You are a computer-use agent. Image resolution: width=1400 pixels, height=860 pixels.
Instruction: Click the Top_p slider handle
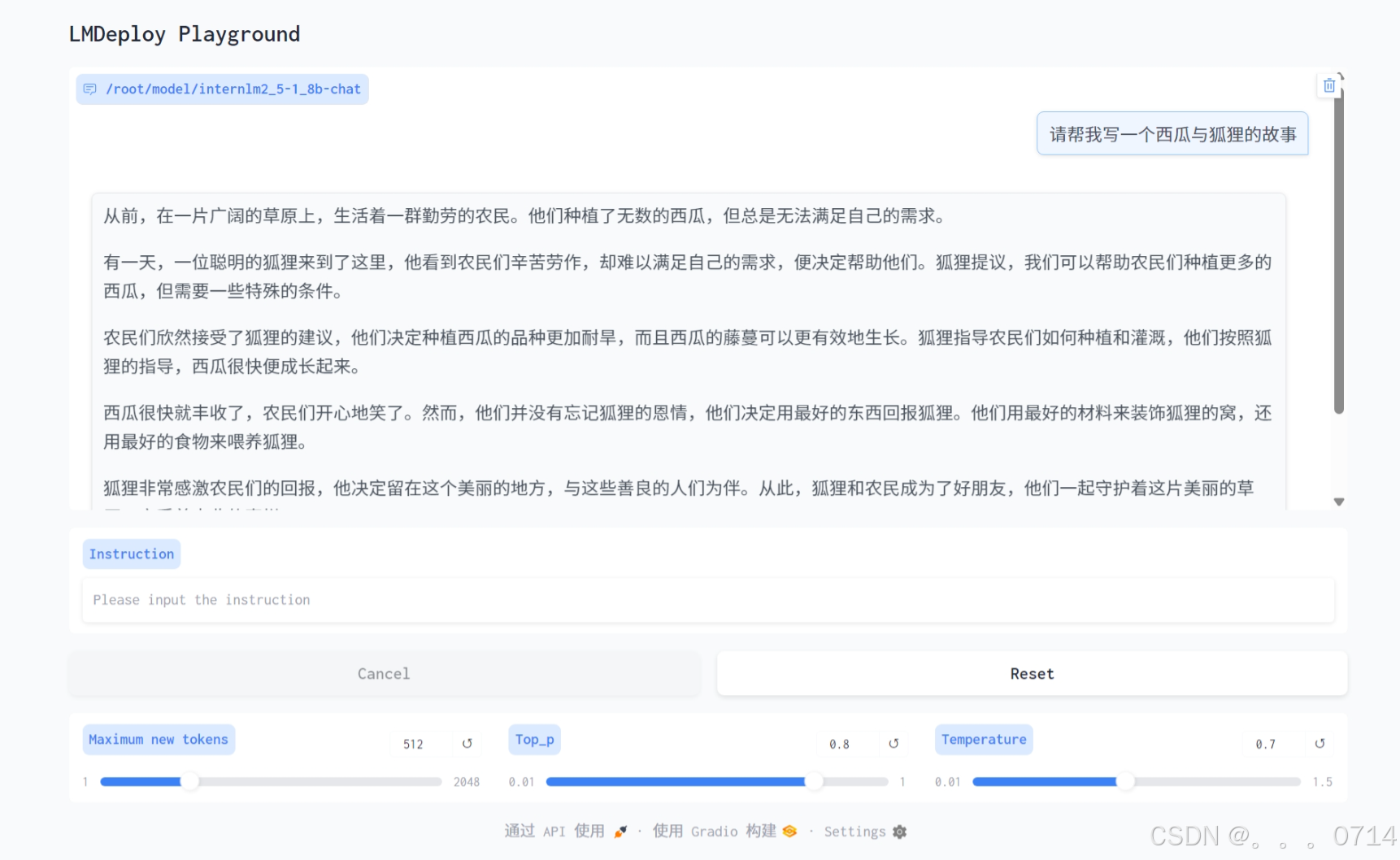815,781
